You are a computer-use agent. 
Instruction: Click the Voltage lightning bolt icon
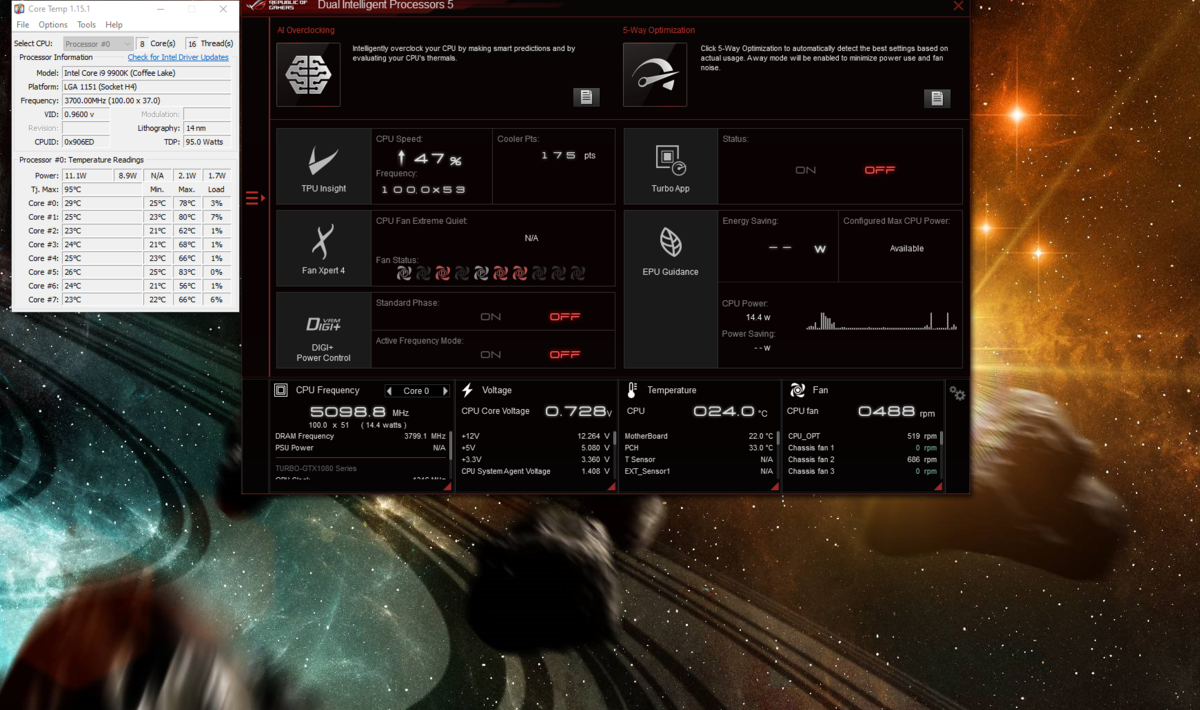[x=467, y=390]
